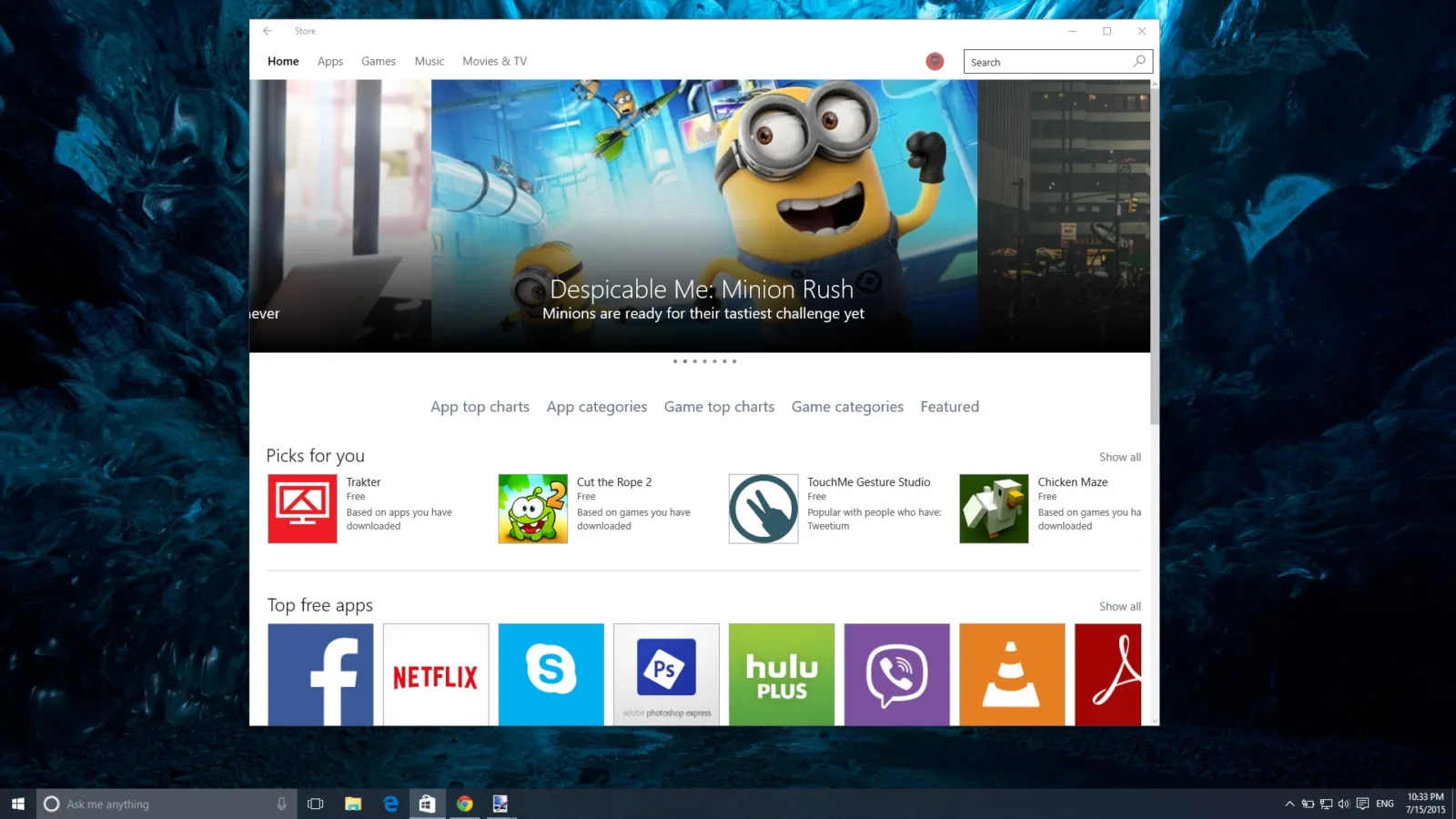Show all Picks for you
This screenshot has height=819, width=1456.
coord(1119,457)
